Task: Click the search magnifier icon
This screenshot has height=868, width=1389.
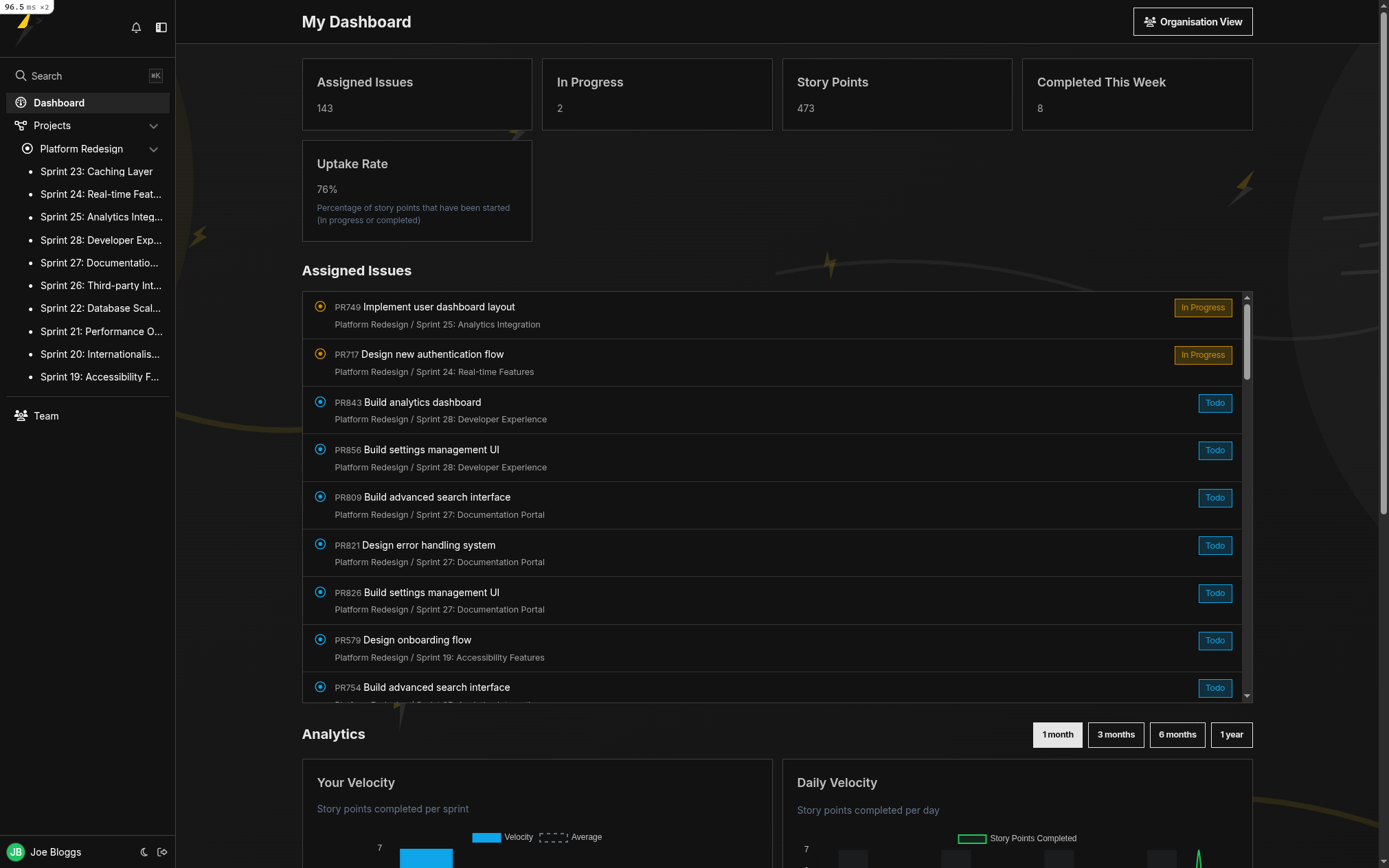Action: coord(20,76)
